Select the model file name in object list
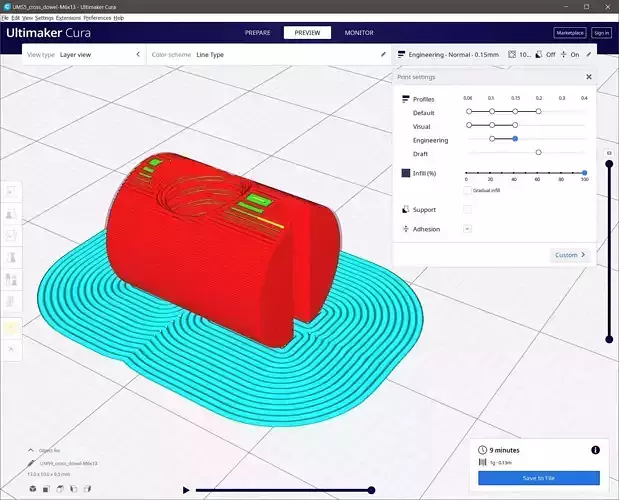The width and height of the screenshot is (619, 500). 69,463
